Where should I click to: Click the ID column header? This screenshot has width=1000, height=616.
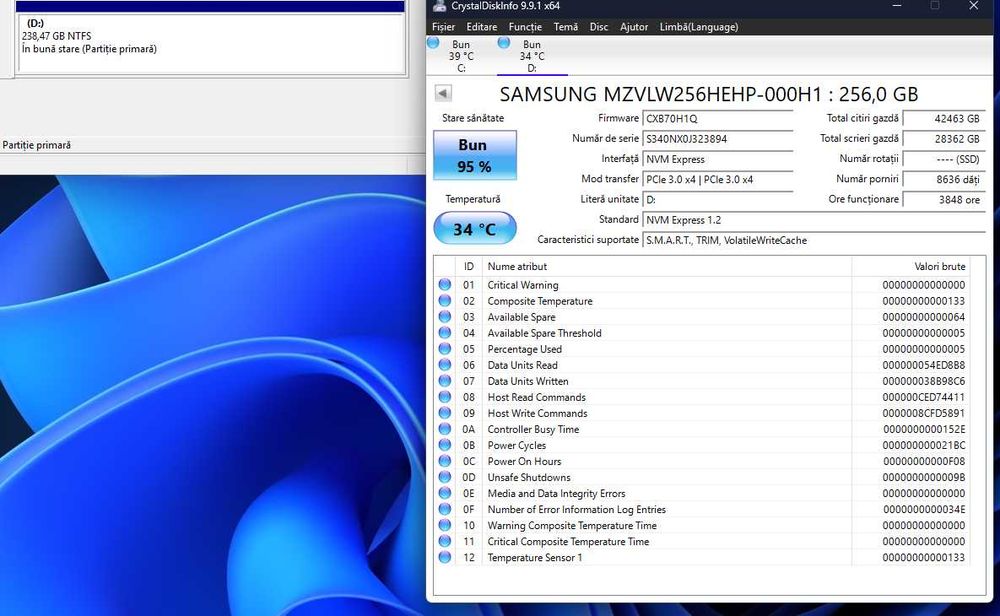469,267
